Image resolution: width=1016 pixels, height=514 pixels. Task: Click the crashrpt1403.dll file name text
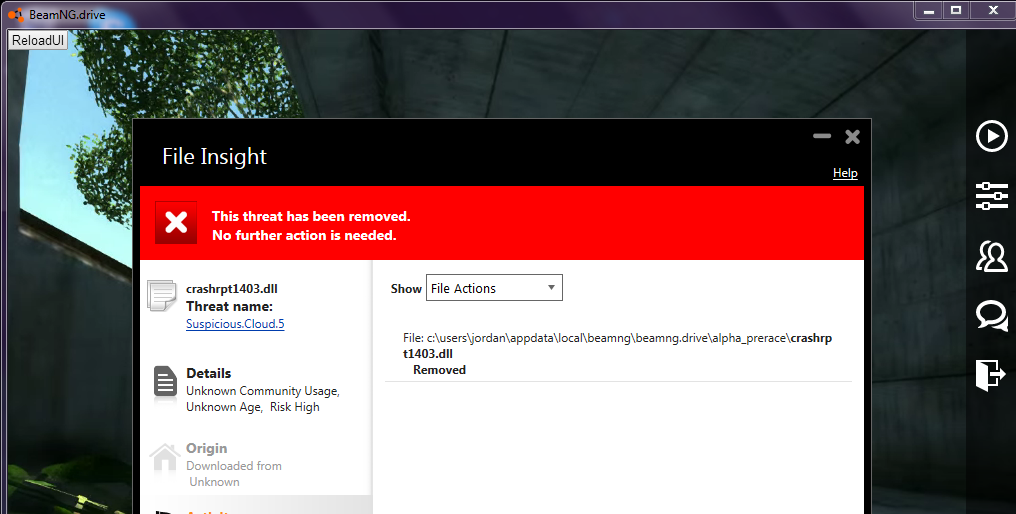(232, 289)
